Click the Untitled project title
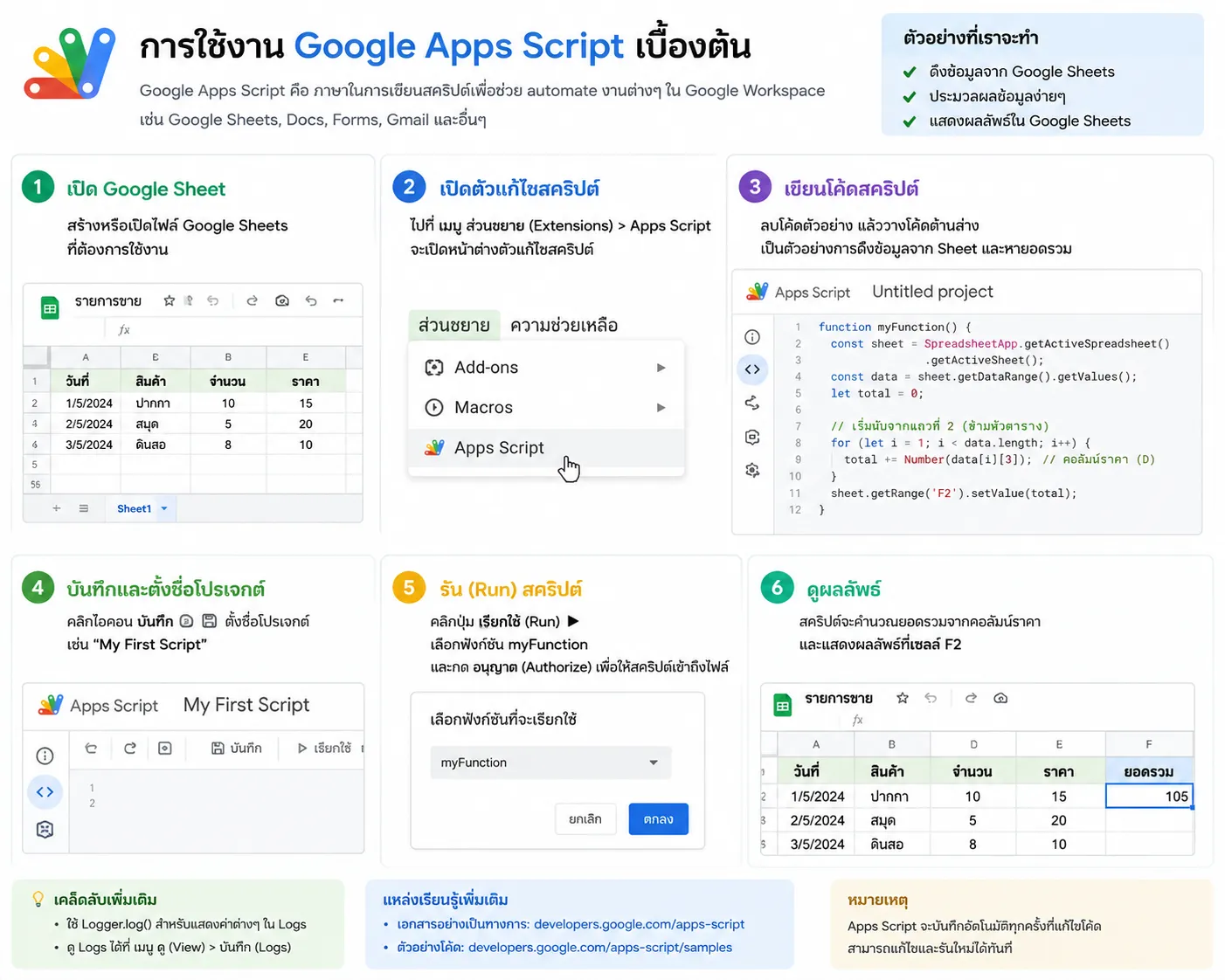The image size is (1225, 980). coord(932,292)
